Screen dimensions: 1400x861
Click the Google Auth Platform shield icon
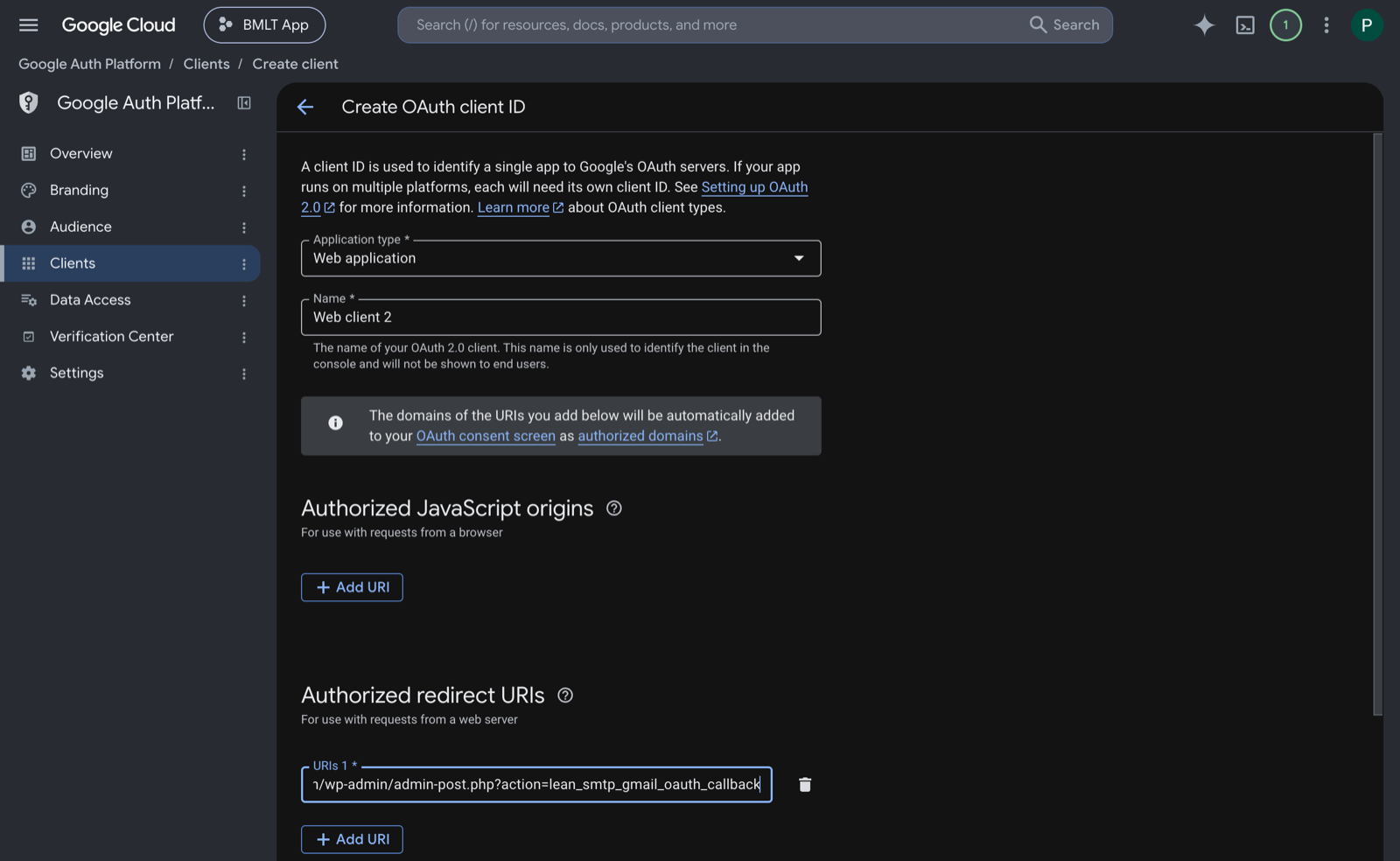pos(29,102)
